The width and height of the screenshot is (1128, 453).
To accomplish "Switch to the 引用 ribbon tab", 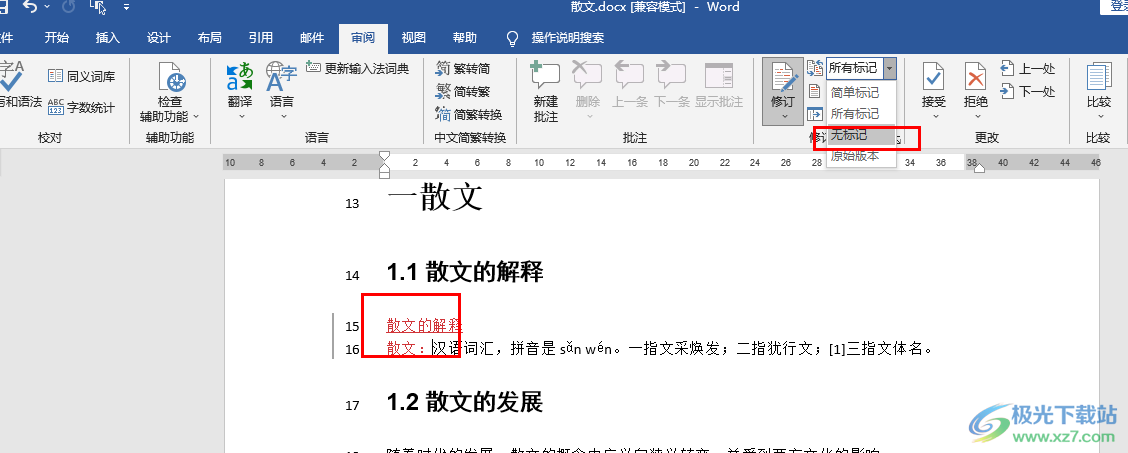I will 260,38.
